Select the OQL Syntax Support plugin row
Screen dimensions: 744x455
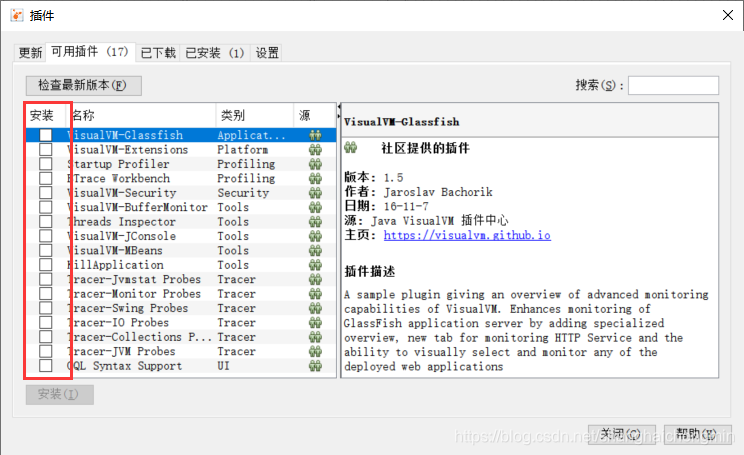pyautogui.click(x=181, y=366)
